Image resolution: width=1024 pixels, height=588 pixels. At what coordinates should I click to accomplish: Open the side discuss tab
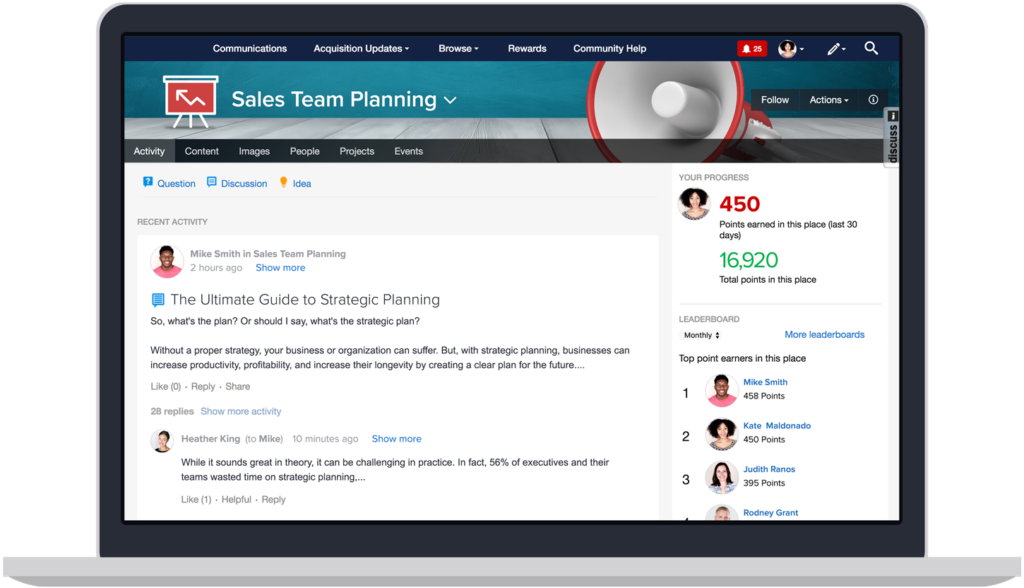892,139
